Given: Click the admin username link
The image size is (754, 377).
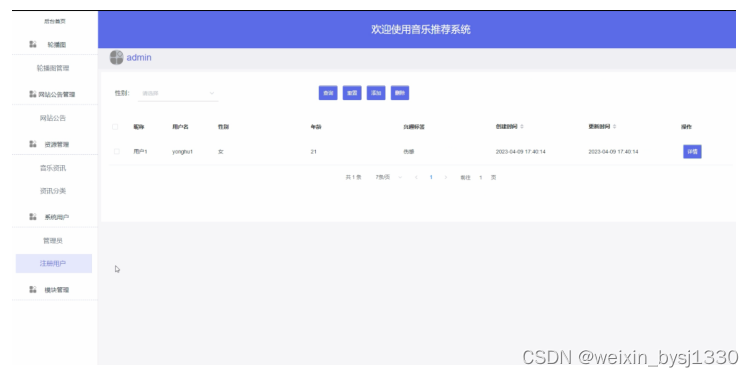Looking at the screenshot, I should coord(139,58).
